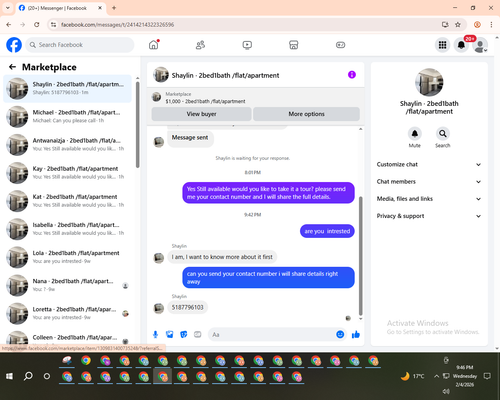Expand Media, files and links section
The width and height of the screenshot is (500, 400).
pos(429,199)
